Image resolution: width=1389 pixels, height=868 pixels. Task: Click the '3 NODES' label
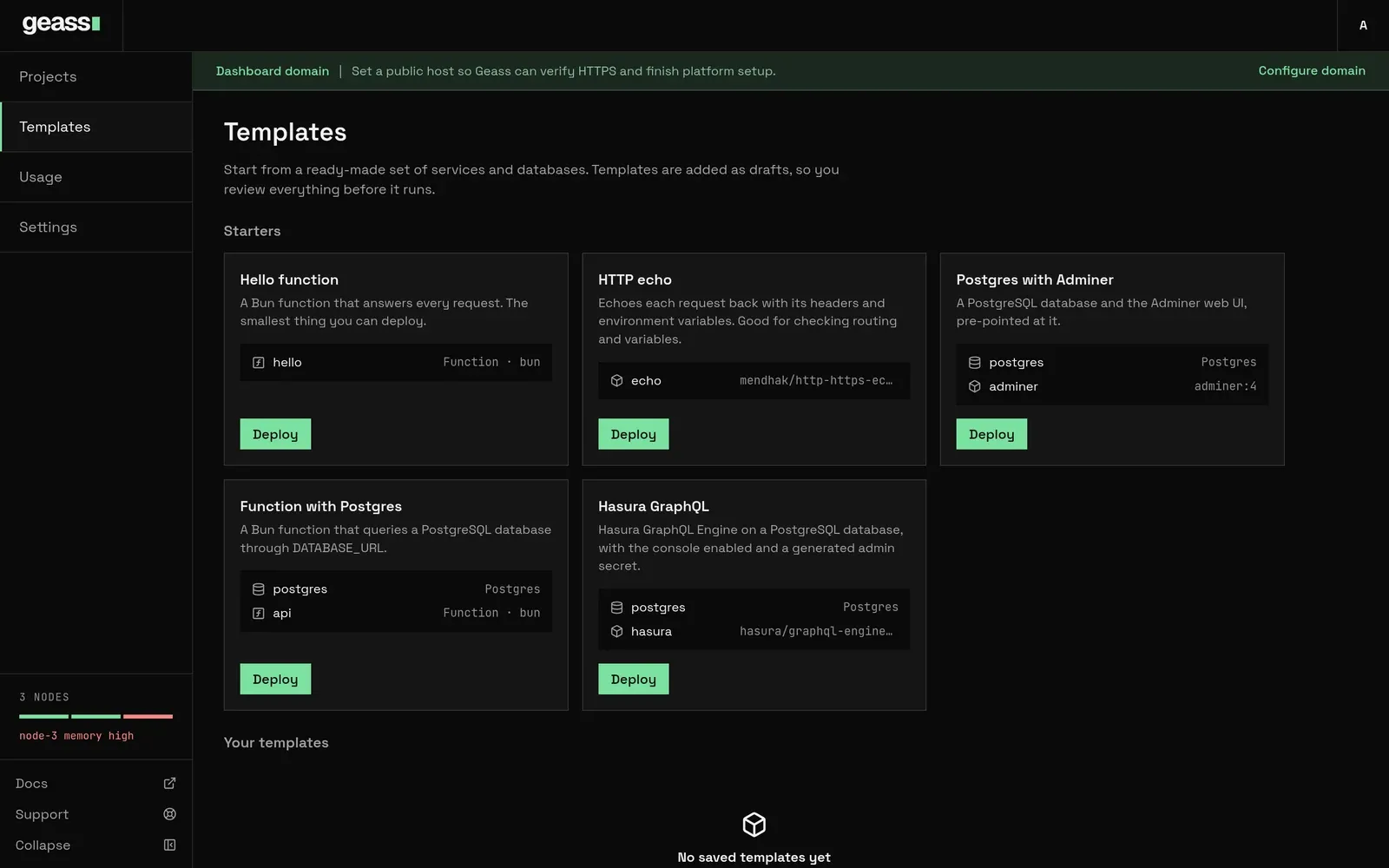(44, 698)
